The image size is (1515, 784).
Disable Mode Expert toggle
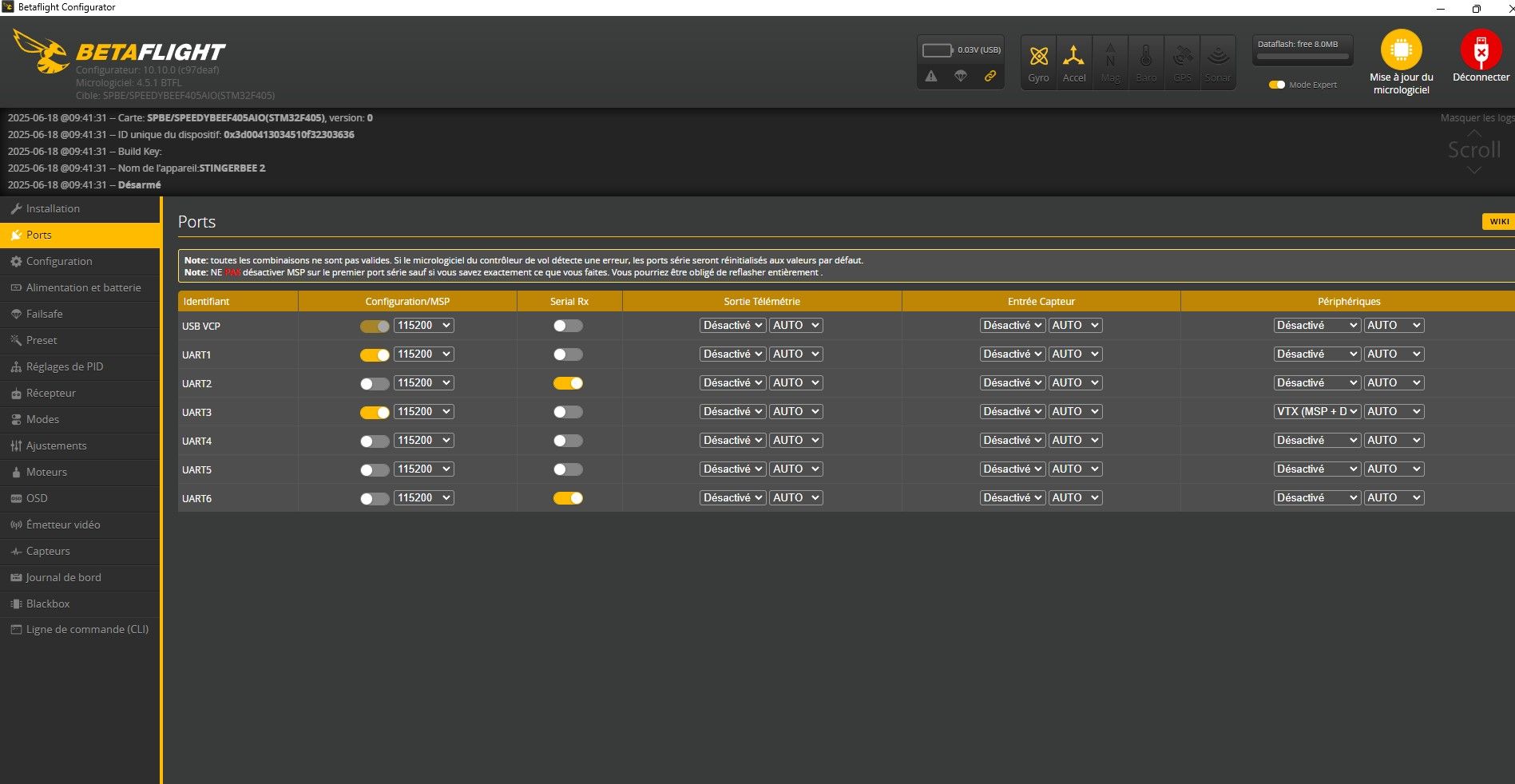point(1277,85)
